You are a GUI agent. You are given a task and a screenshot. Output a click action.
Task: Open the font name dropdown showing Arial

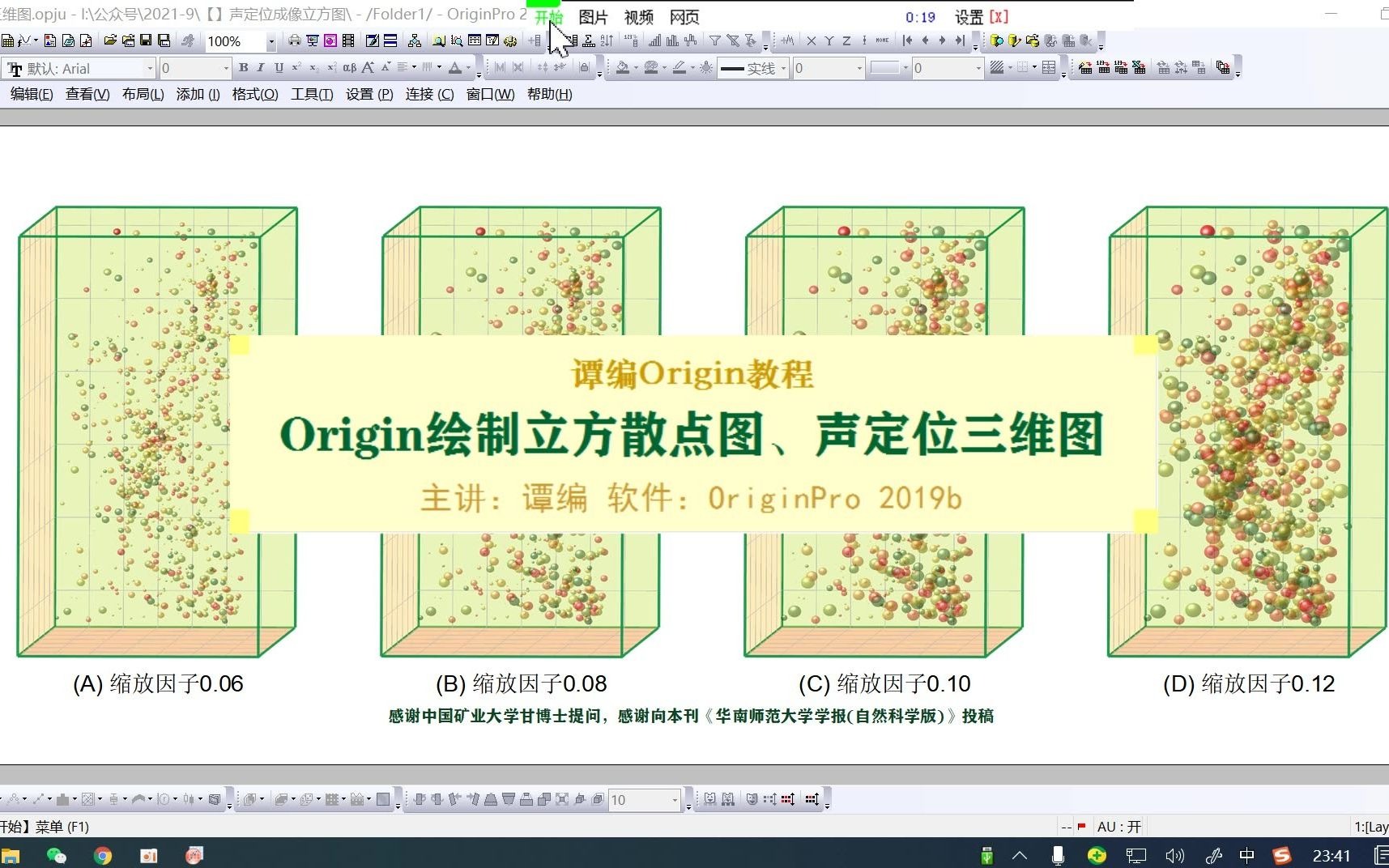tap(150, 69)
